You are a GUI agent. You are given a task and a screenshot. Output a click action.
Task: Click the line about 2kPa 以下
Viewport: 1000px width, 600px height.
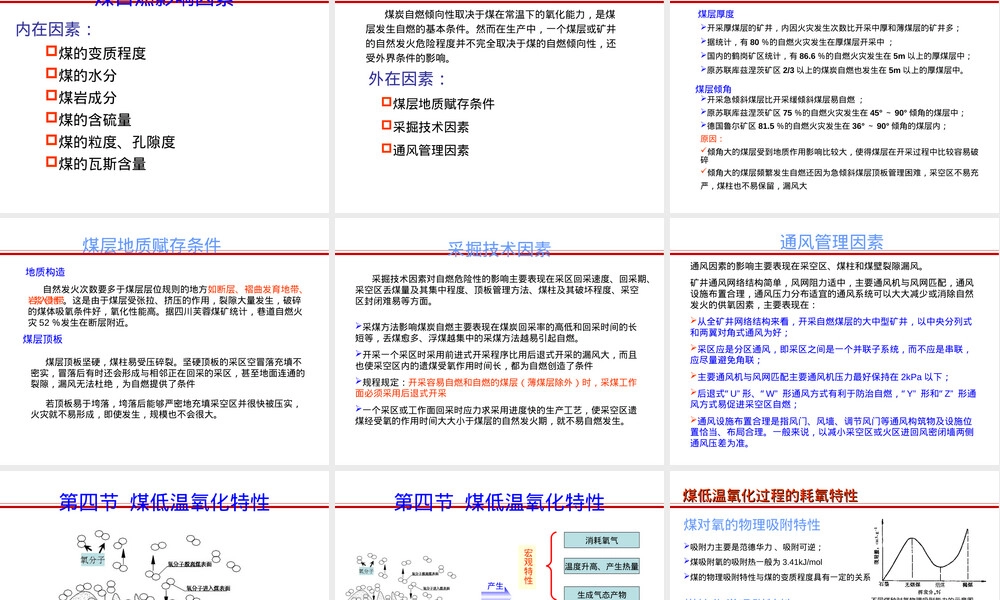(820, 377)
